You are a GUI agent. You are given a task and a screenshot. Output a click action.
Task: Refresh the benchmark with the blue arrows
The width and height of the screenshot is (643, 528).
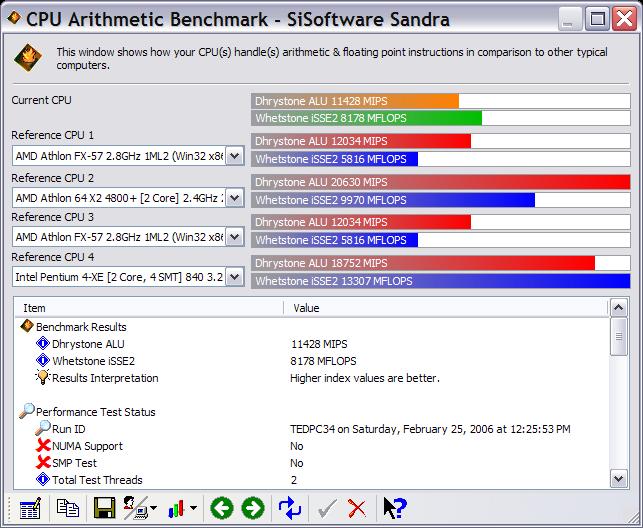[x=290, y=508]
